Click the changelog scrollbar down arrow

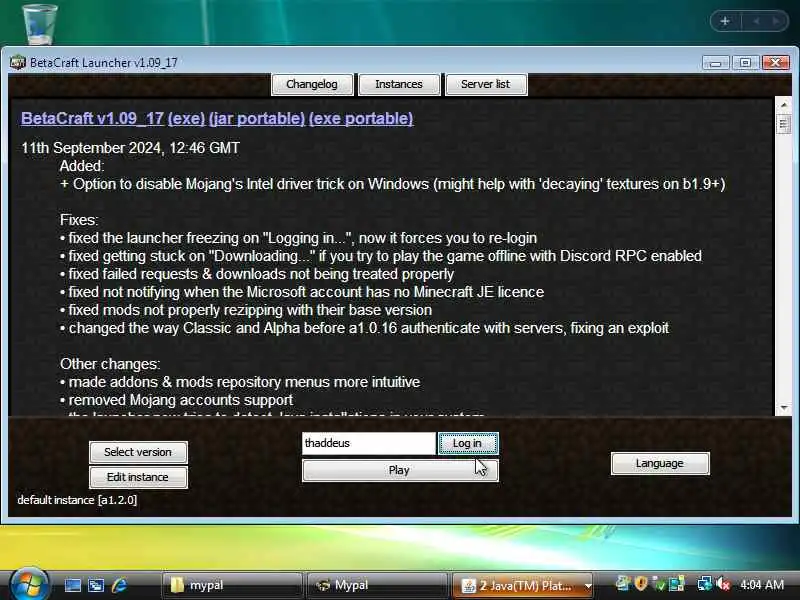point(783,408)
